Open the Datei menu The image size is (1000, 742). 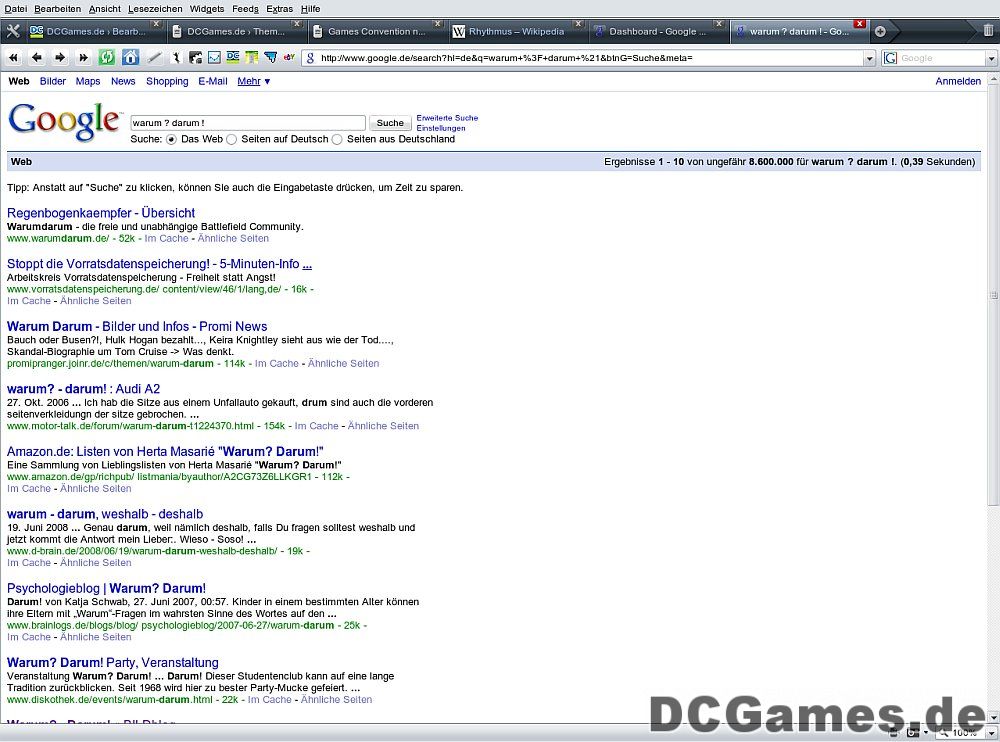coord(16,9)
